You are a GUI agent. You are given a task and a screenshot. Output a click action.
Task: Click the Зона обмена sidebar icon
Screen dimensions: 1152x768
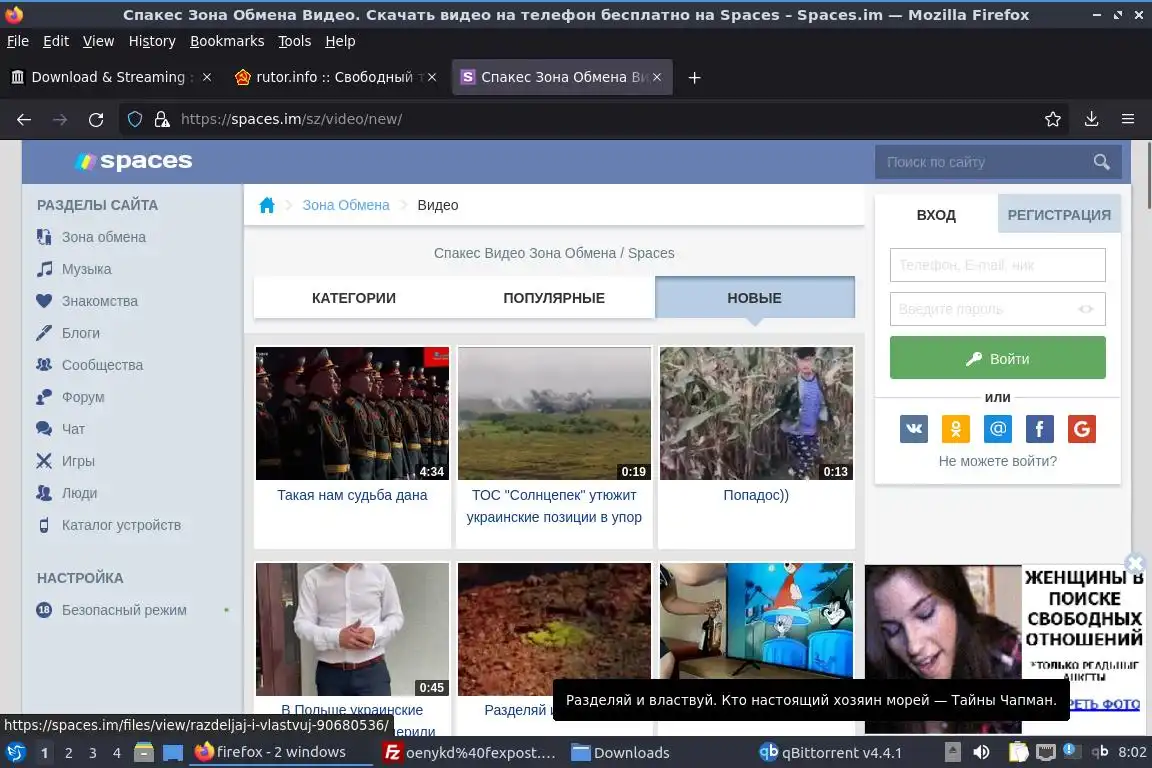(44, 237)
